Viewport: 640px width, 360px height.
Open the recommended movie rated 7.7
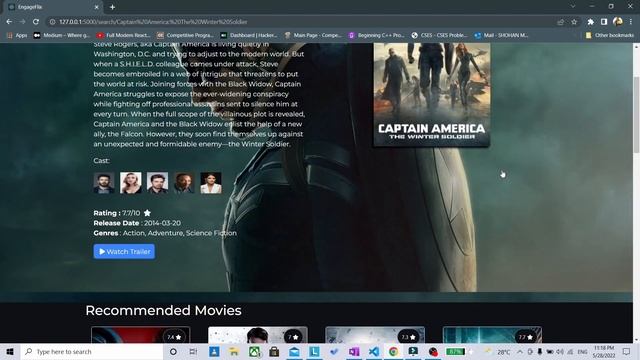click(x=492, y=335)
